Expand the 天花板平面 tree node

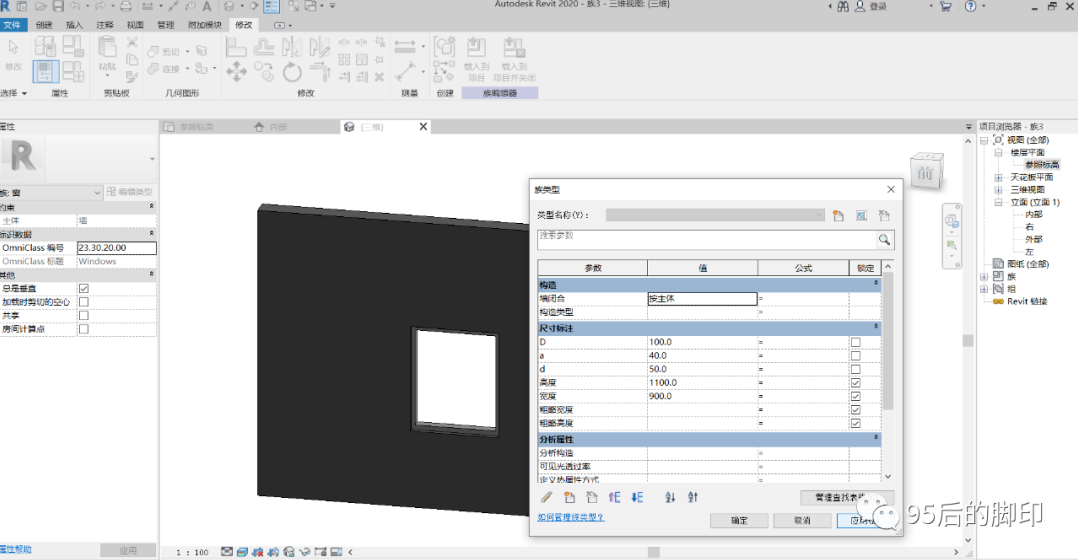[998, 177]
